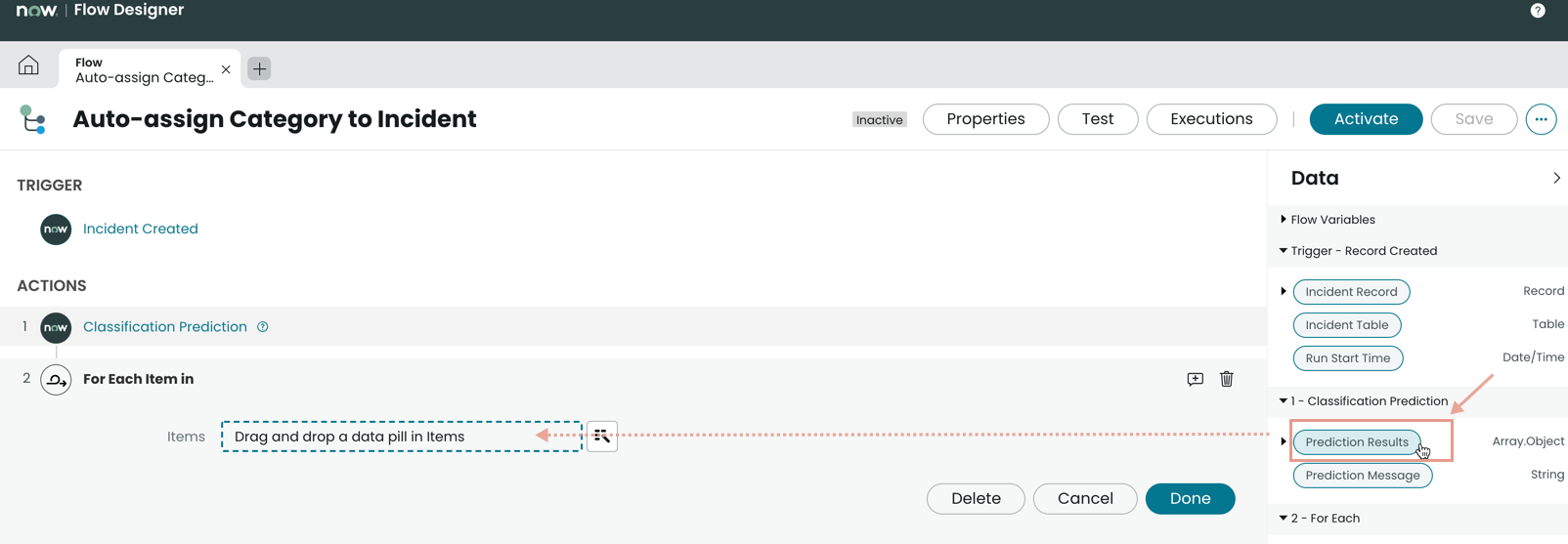Delete step using trash icon

click(1227, 379)
